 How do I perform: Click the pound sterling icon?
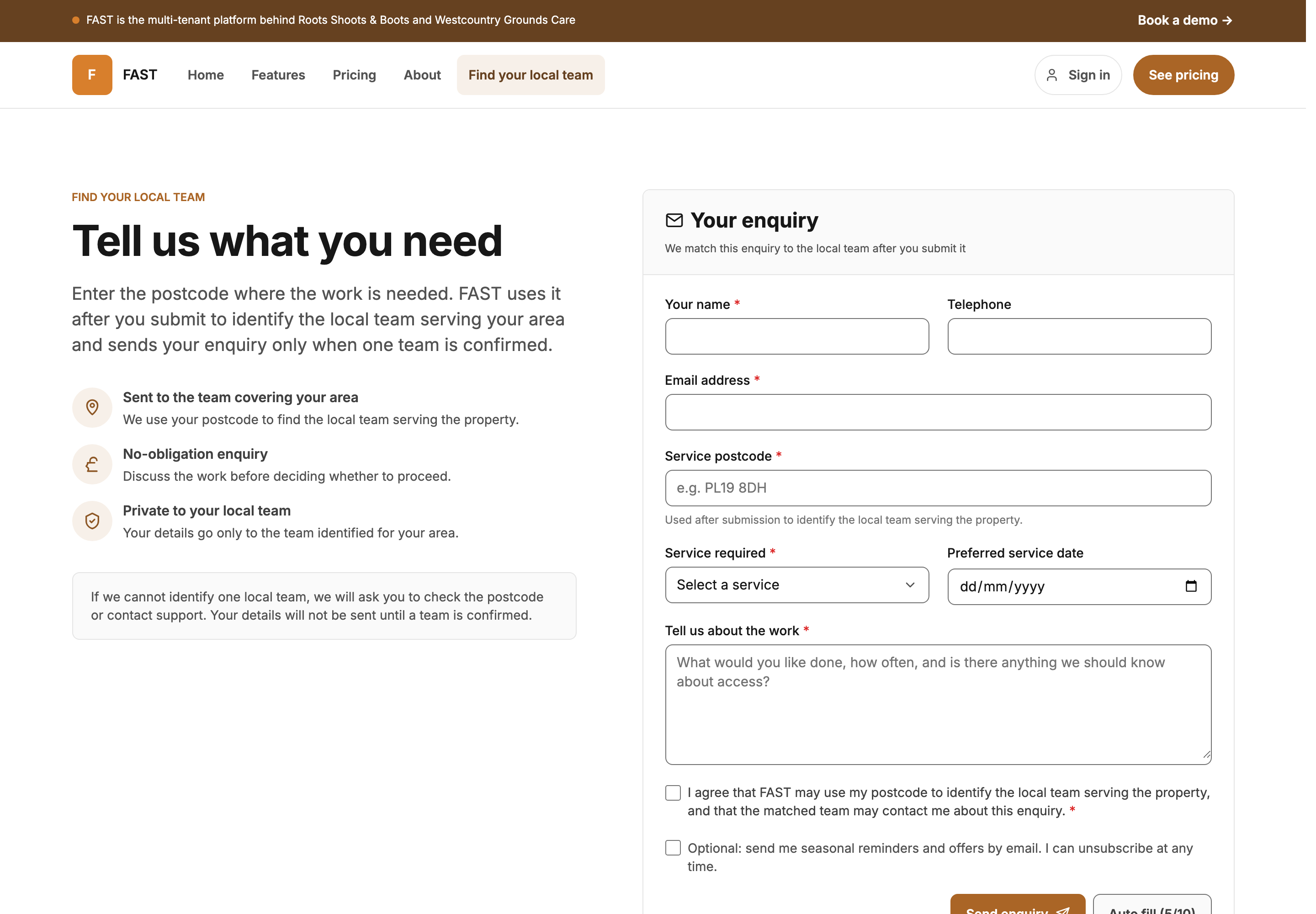(92, 464)
